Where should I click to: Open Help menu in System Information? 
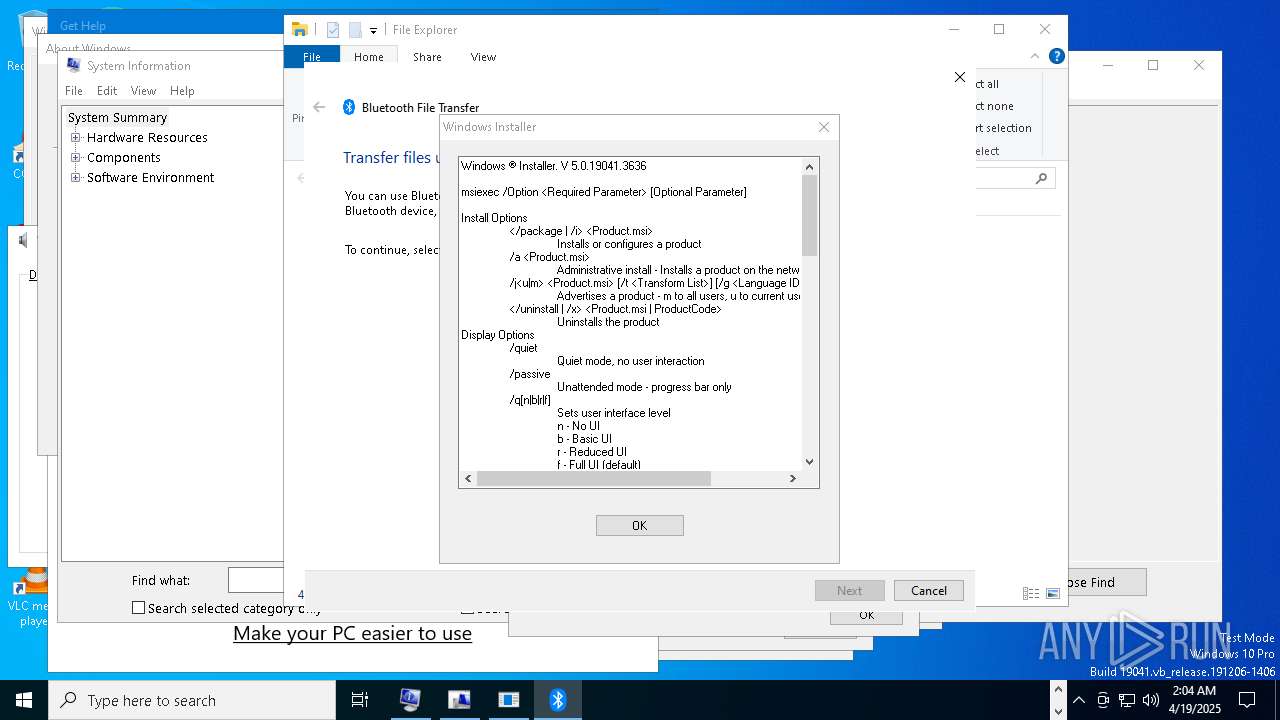[182, 90]
